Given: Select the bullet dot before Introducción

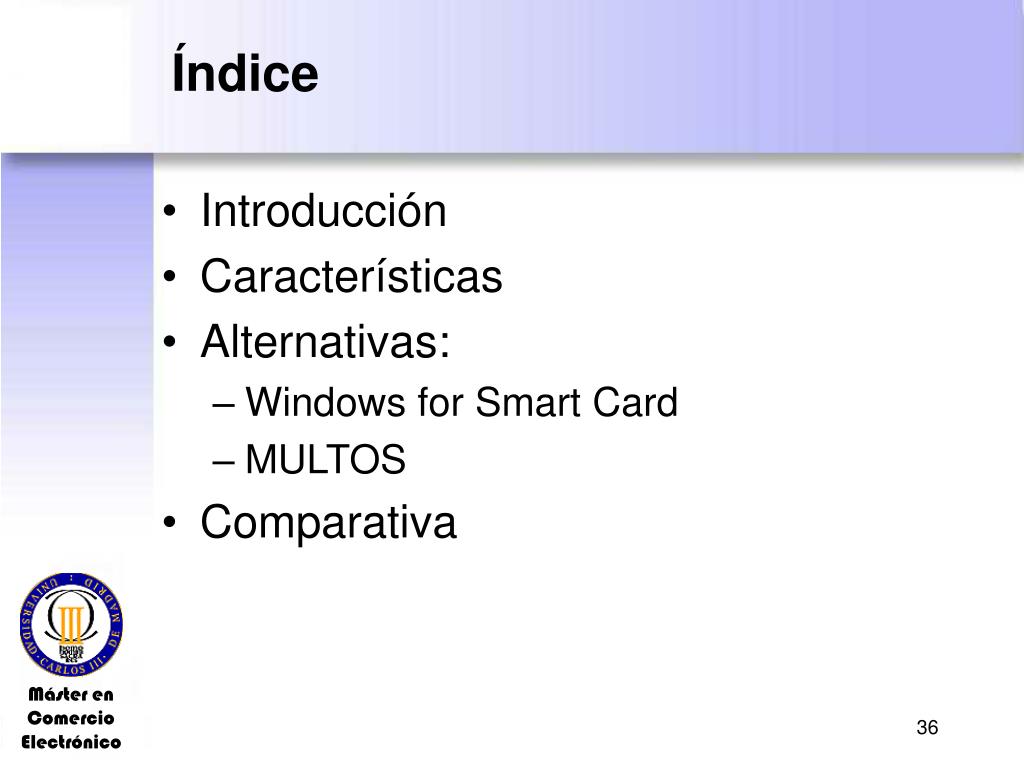Looking at the screenshot, I should [170, 212].
